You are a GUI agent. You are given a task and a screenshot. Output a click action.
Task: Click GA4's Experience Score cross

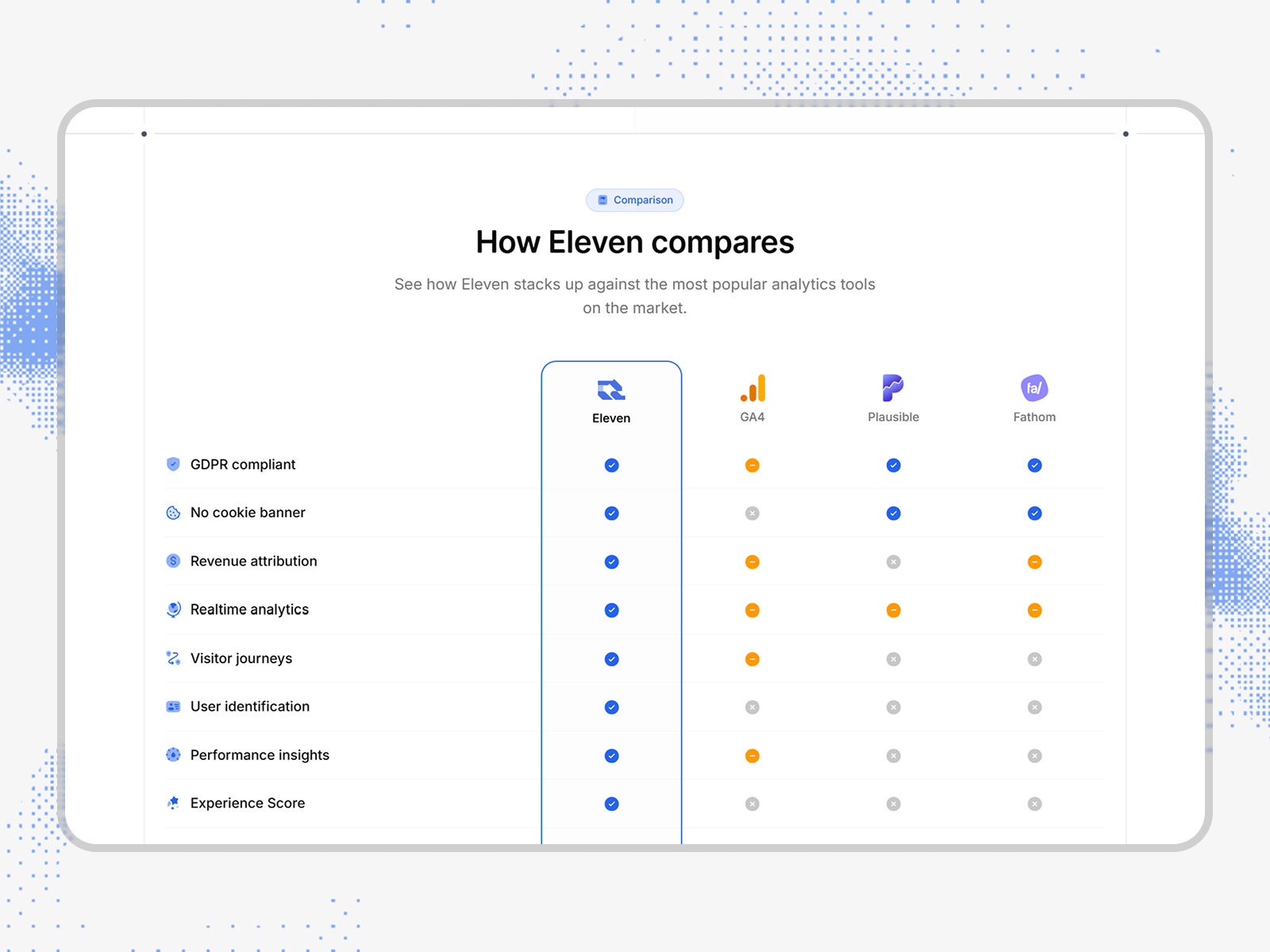pyautogui.click(x=752, y=804)
